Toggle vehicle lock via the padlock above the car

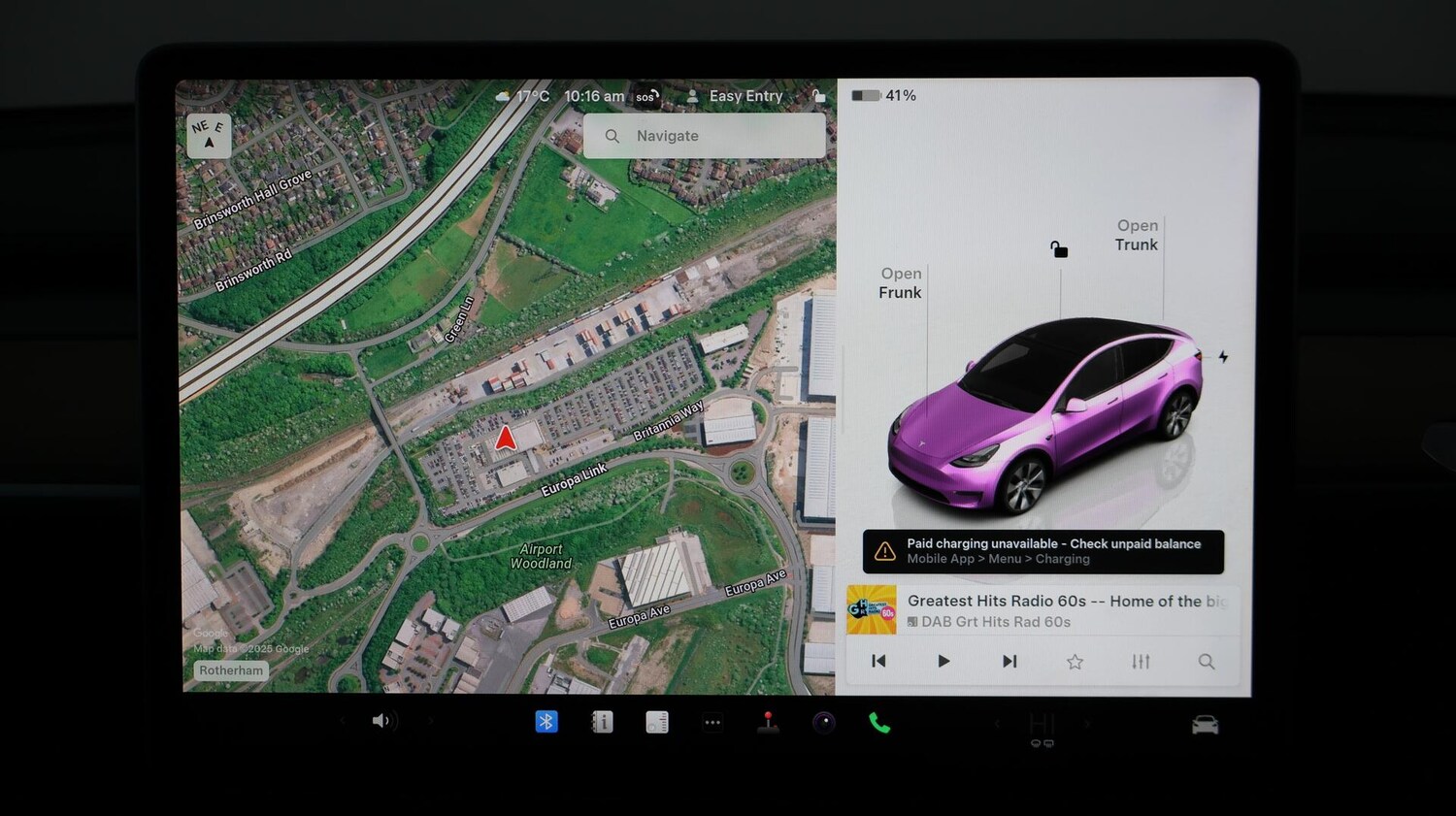click(1058, 249)
